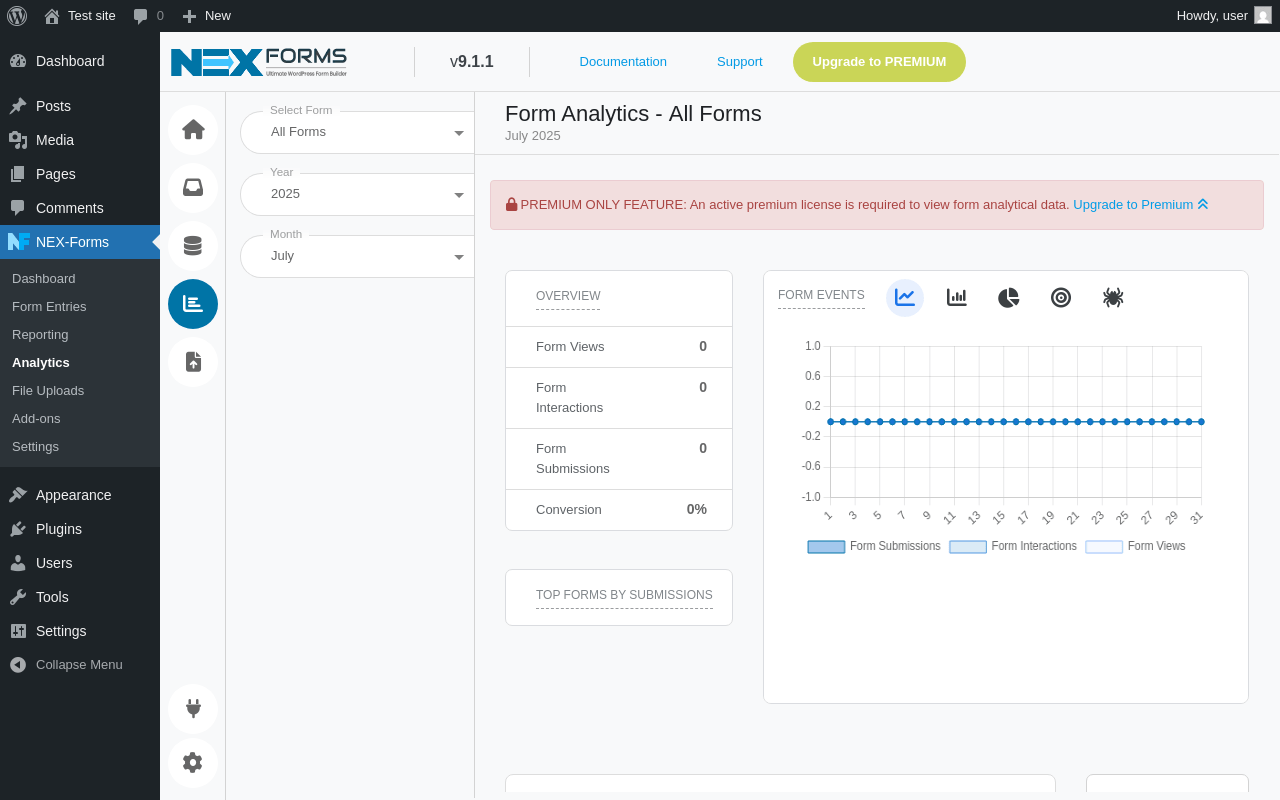1280x800 pixels.
Task: Open the file uploads icon
Action: [x=193, y=362]
